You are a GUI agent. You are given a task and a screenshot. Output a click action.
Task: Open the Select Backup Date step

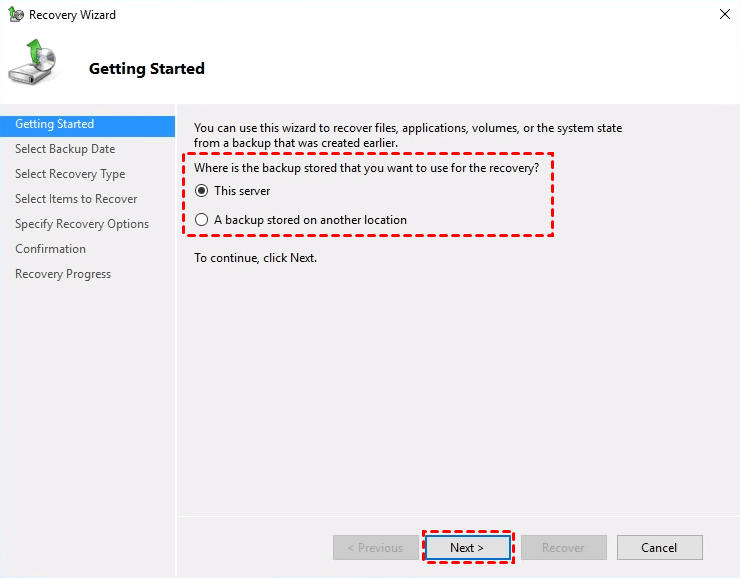(x=65, y=149)
